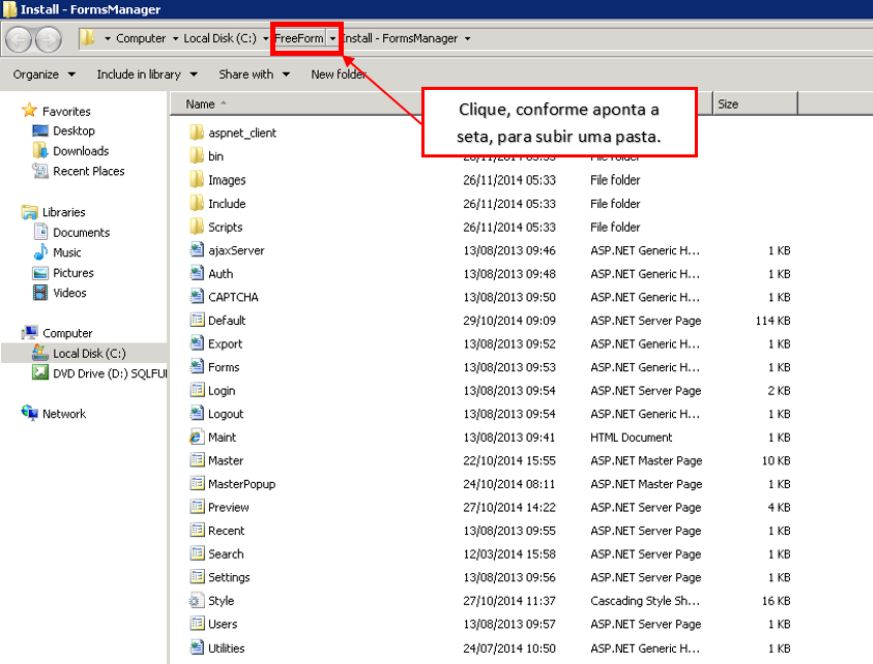This screenshot has width=873, height=664.
Task: Click the aspnet_client folder icon
Action: point(197,132)
